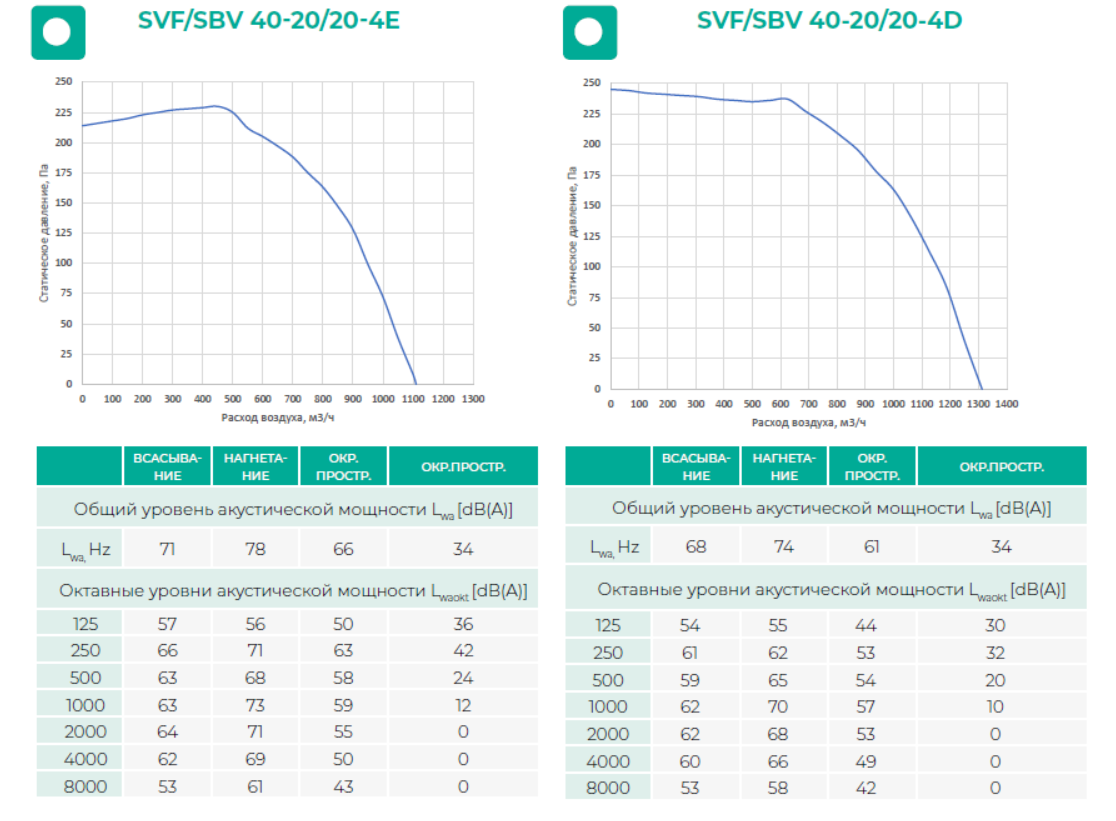Click the ВСАСЫВАНИЕ header in the left table
Image resolution: width=1116 pixels, height=821 pixels.
click(x=167, y=467)
